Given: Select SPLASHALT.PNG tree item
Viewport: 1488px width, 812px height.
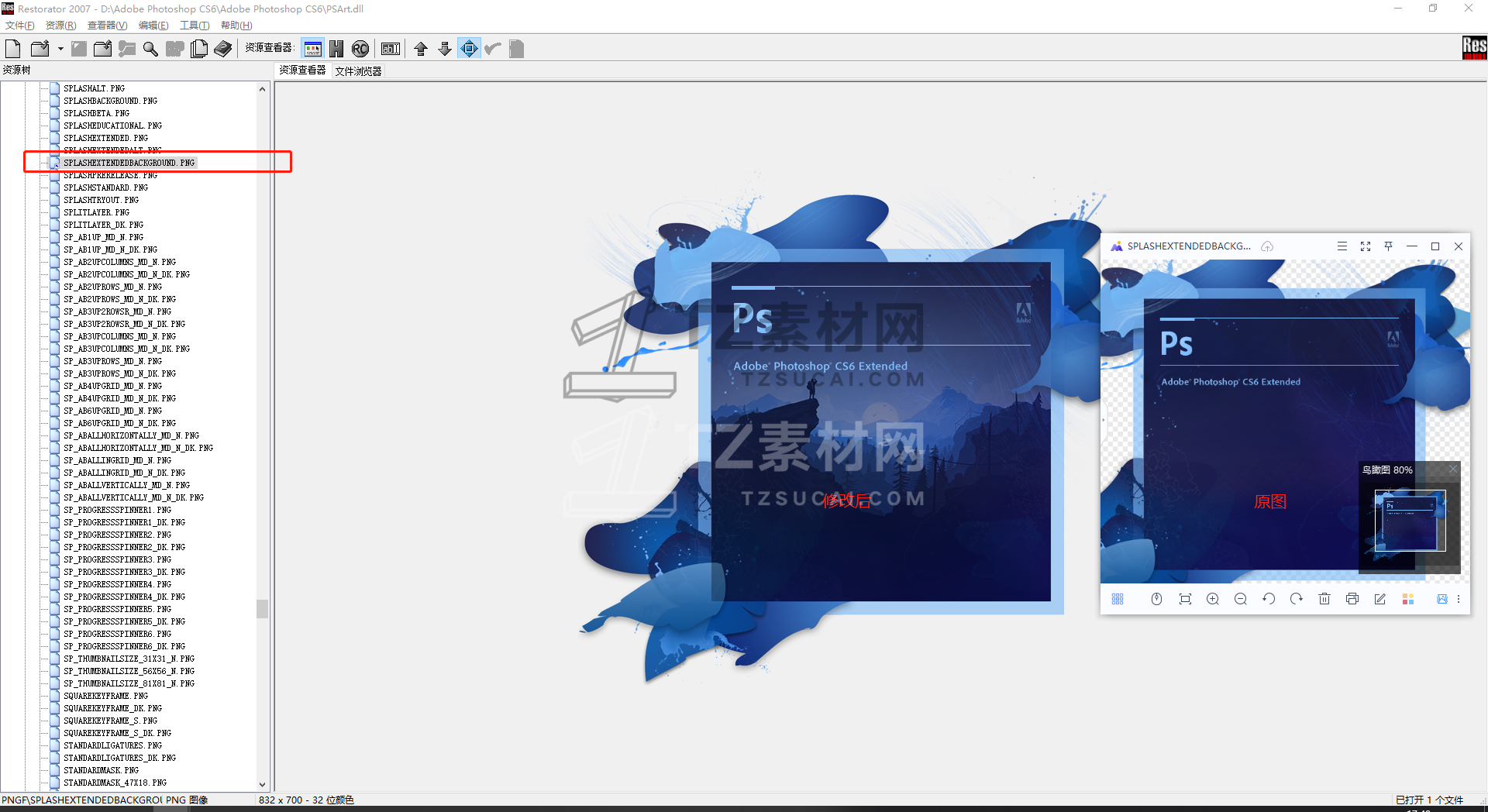Looking at the screenshot, I should 94,88.
